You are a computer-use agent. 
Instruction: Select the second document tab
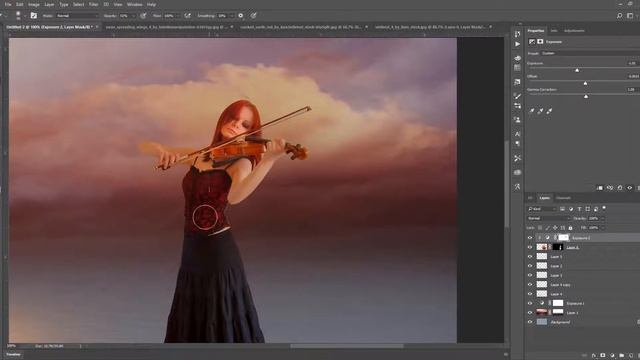169,27
